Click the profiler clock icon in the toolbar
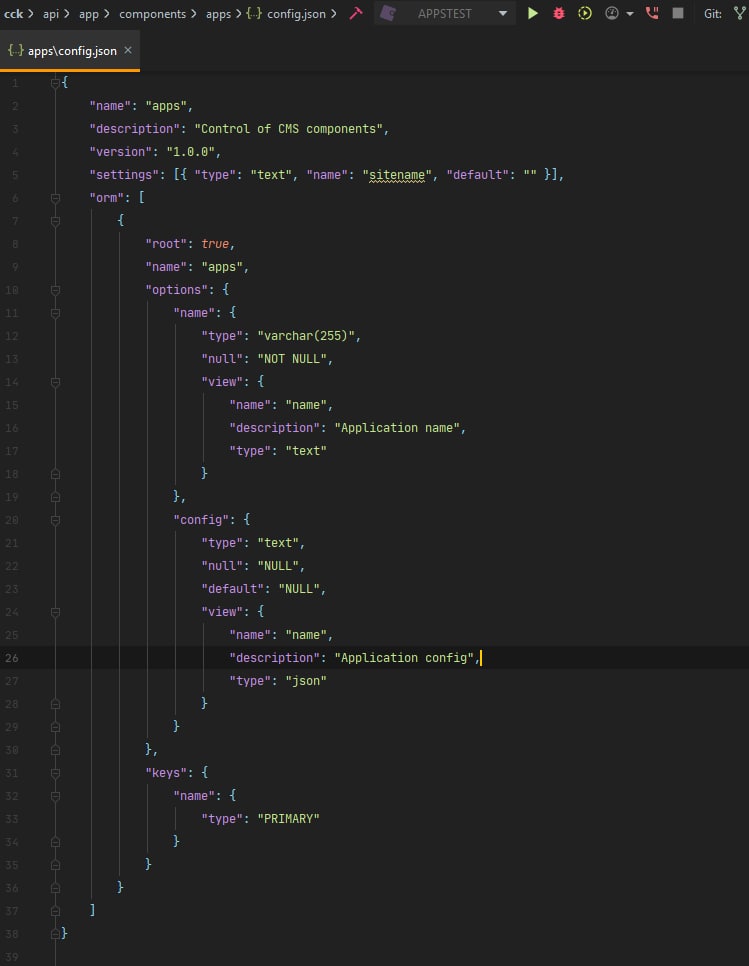 point(612,13)
